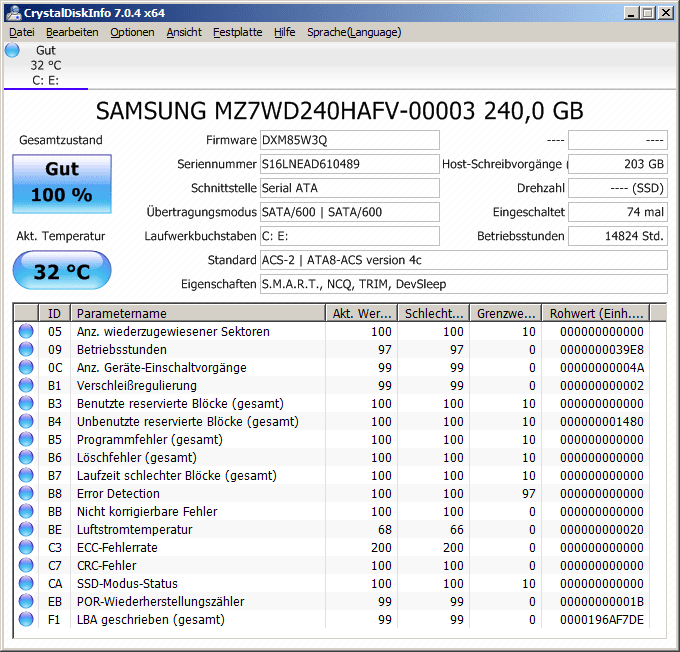This screenshot has height=652, width=680.
Task: Open the Festplatte menu
Action: click(x=238, y=32)
